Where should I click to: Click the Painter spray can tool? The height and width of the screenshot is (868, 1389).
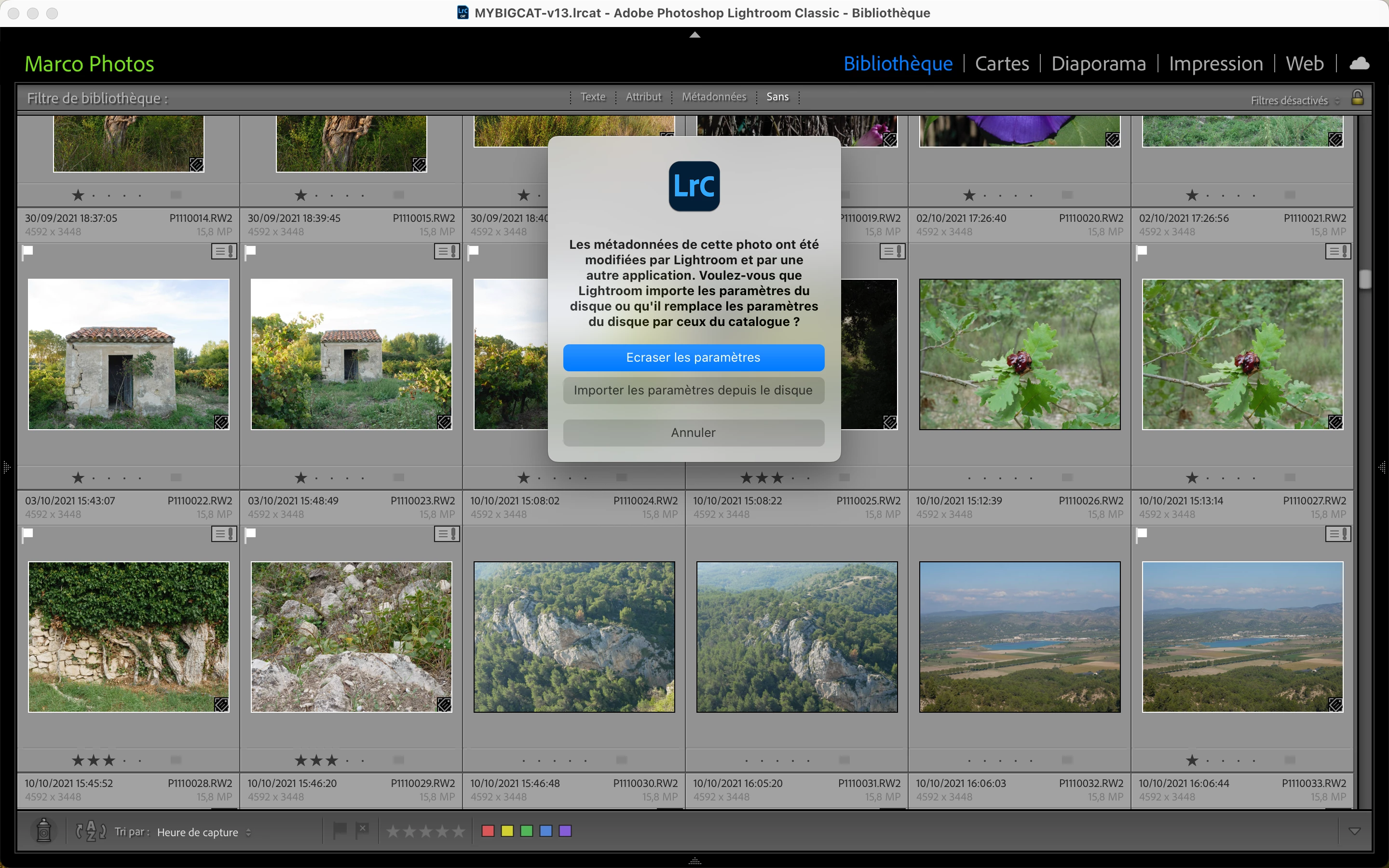(x=43, y=831)
